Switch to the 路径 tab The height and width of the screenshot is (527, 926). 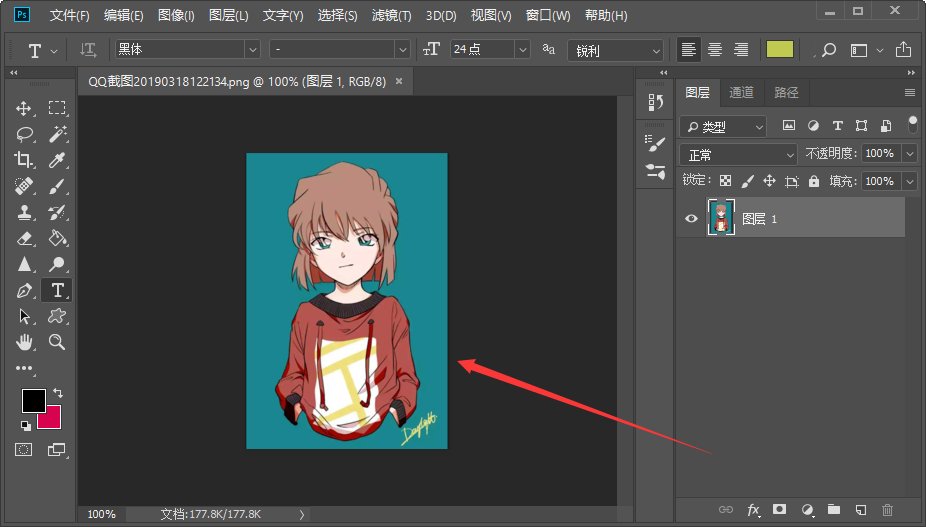coord(786,92)
